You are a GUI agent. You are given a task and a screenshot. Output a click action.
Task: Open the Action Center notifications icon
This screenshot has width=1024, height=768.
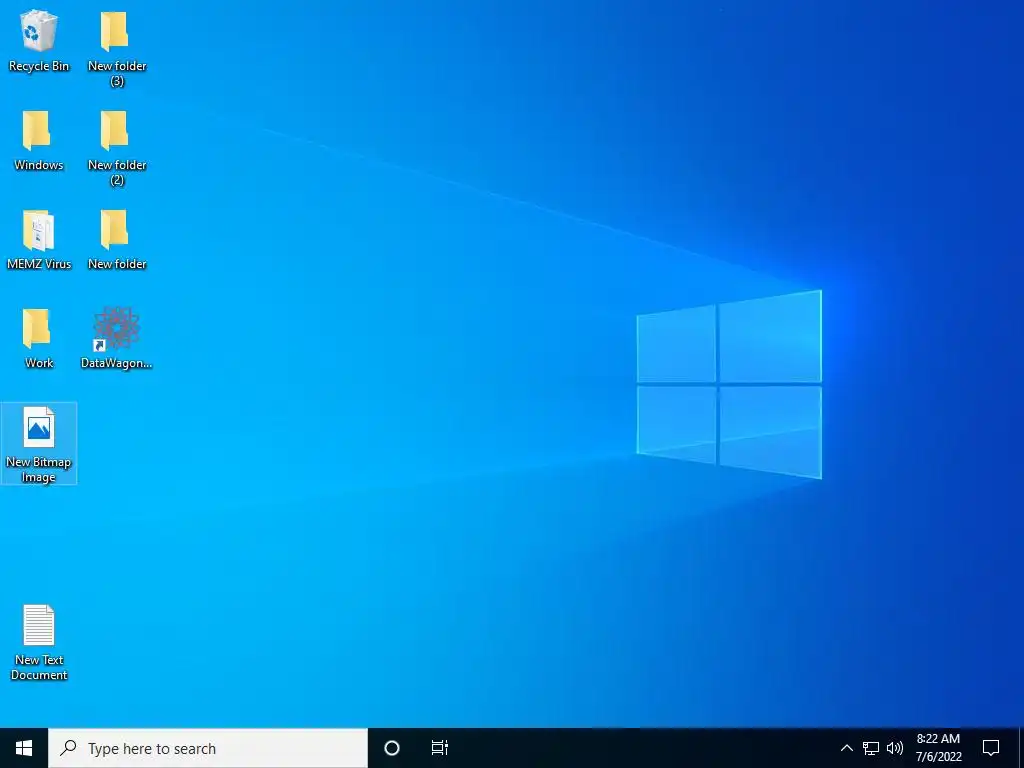coord(991,748)
